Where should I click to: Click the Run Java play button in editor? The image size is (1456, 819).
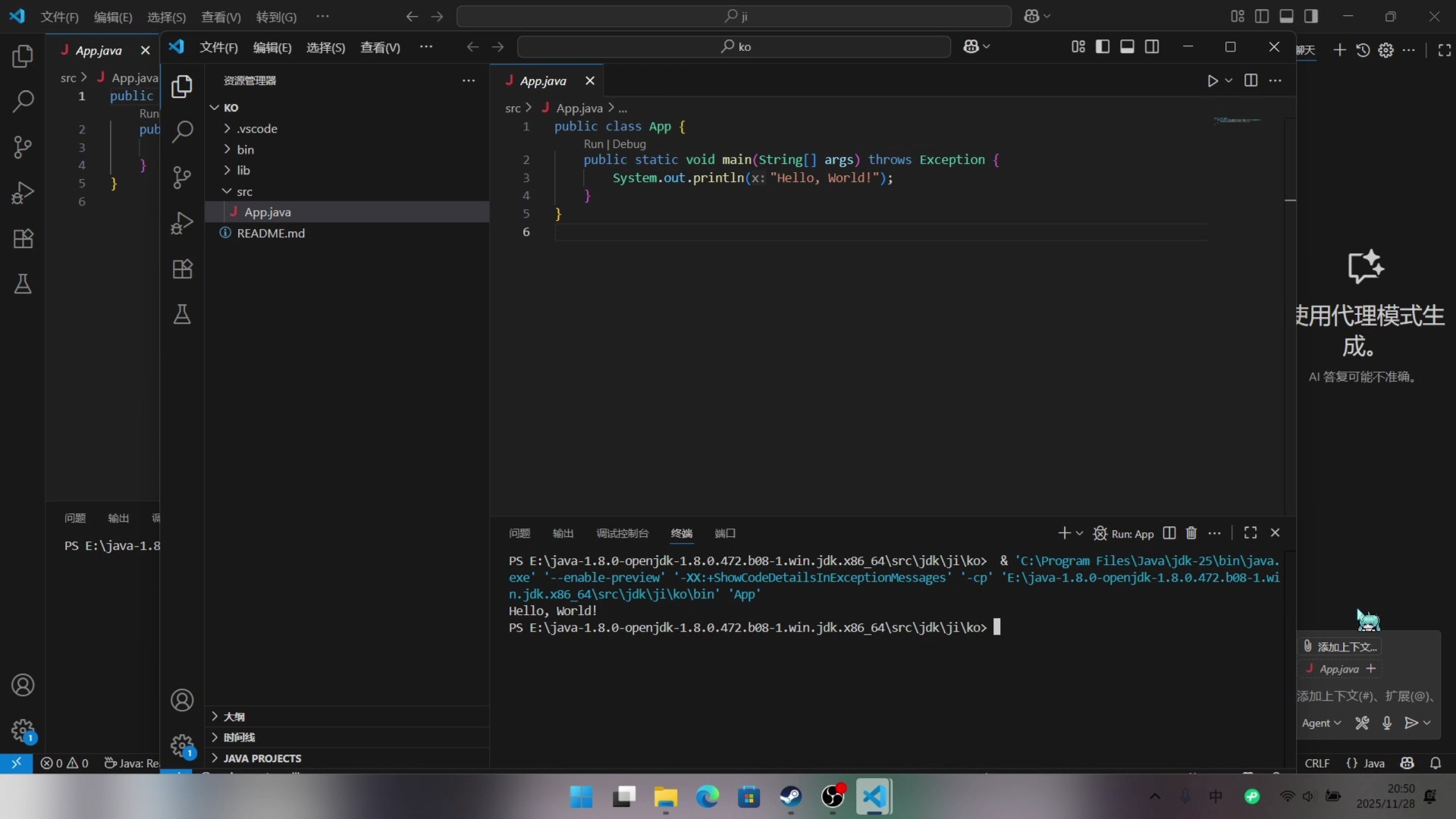point(1212,80)
